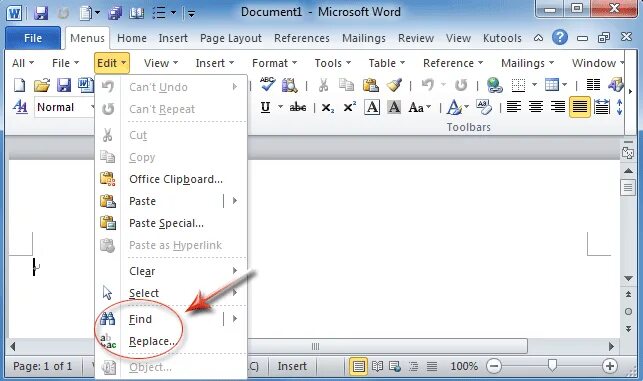Viewport: 643px width, 381px height.
Task: Open the Insert Table grid icon
Action: point(551,84)
